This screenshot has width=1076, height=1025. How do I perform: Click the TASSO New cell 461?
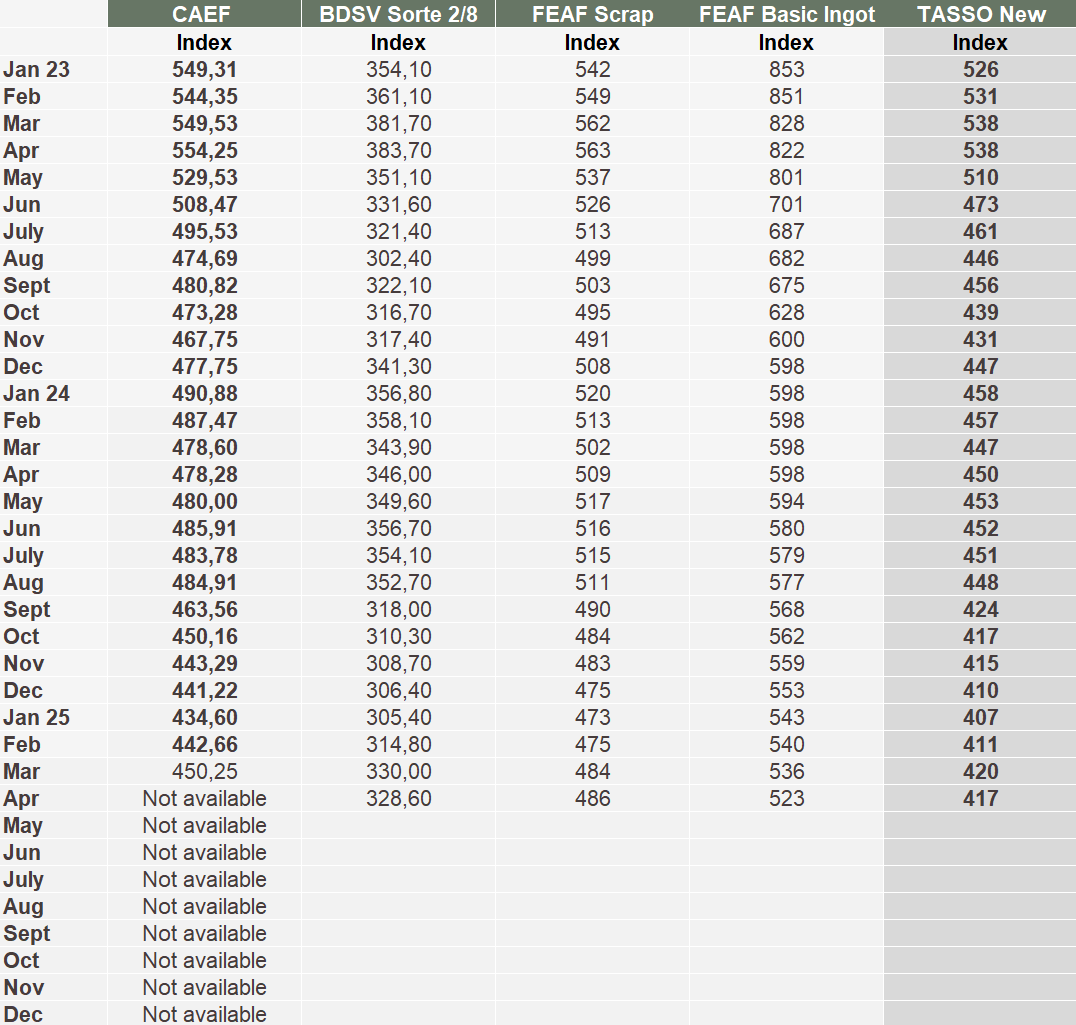(x=981, y=231)
